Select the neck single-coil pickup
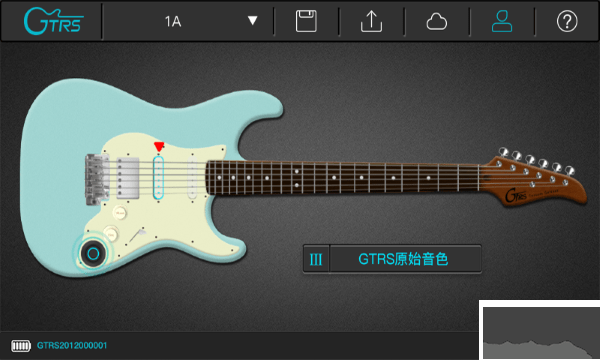This screenshot has height=360, width=600. click(192, 177)
